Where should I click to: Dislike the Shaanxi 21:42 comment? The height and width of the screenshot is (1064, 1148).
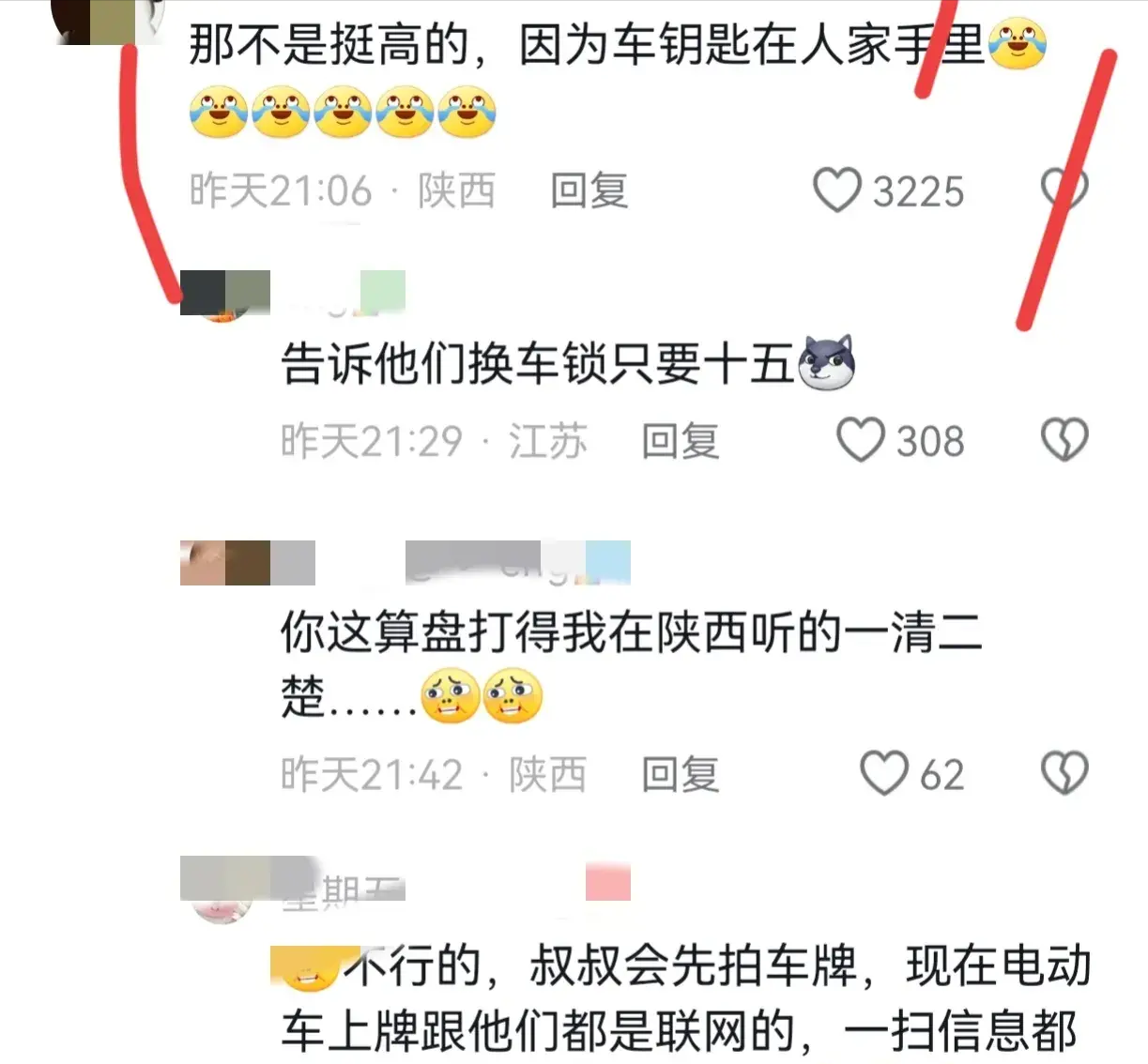tap(1064, 774)
